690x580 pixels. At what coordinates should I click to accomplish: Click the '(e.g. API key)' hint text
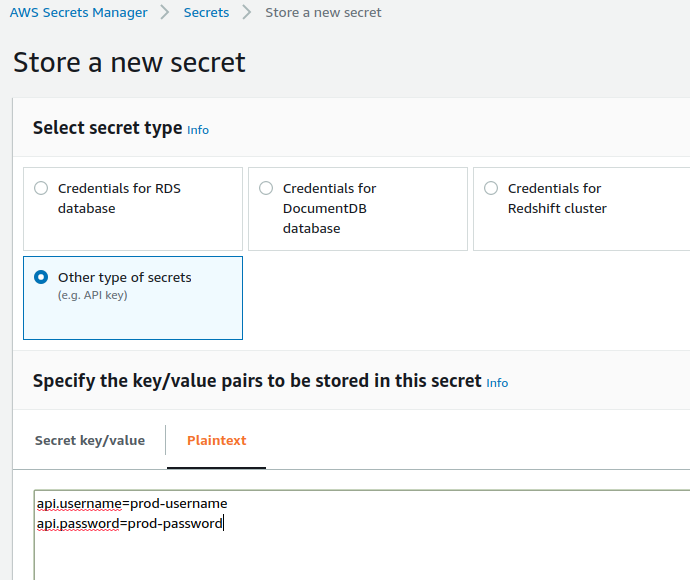[92, 295]
